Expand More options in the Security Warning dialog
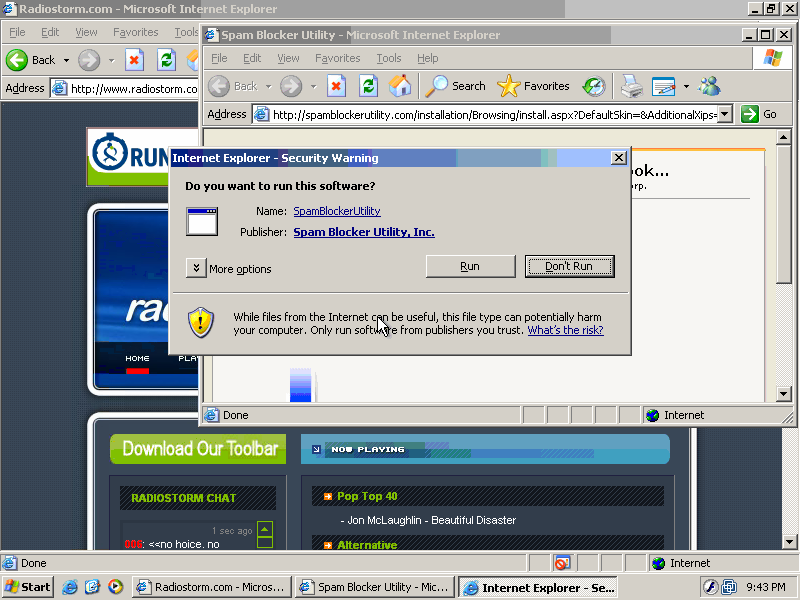The width and height of the screenshot is (800, 600). click(x=196, y=267)
